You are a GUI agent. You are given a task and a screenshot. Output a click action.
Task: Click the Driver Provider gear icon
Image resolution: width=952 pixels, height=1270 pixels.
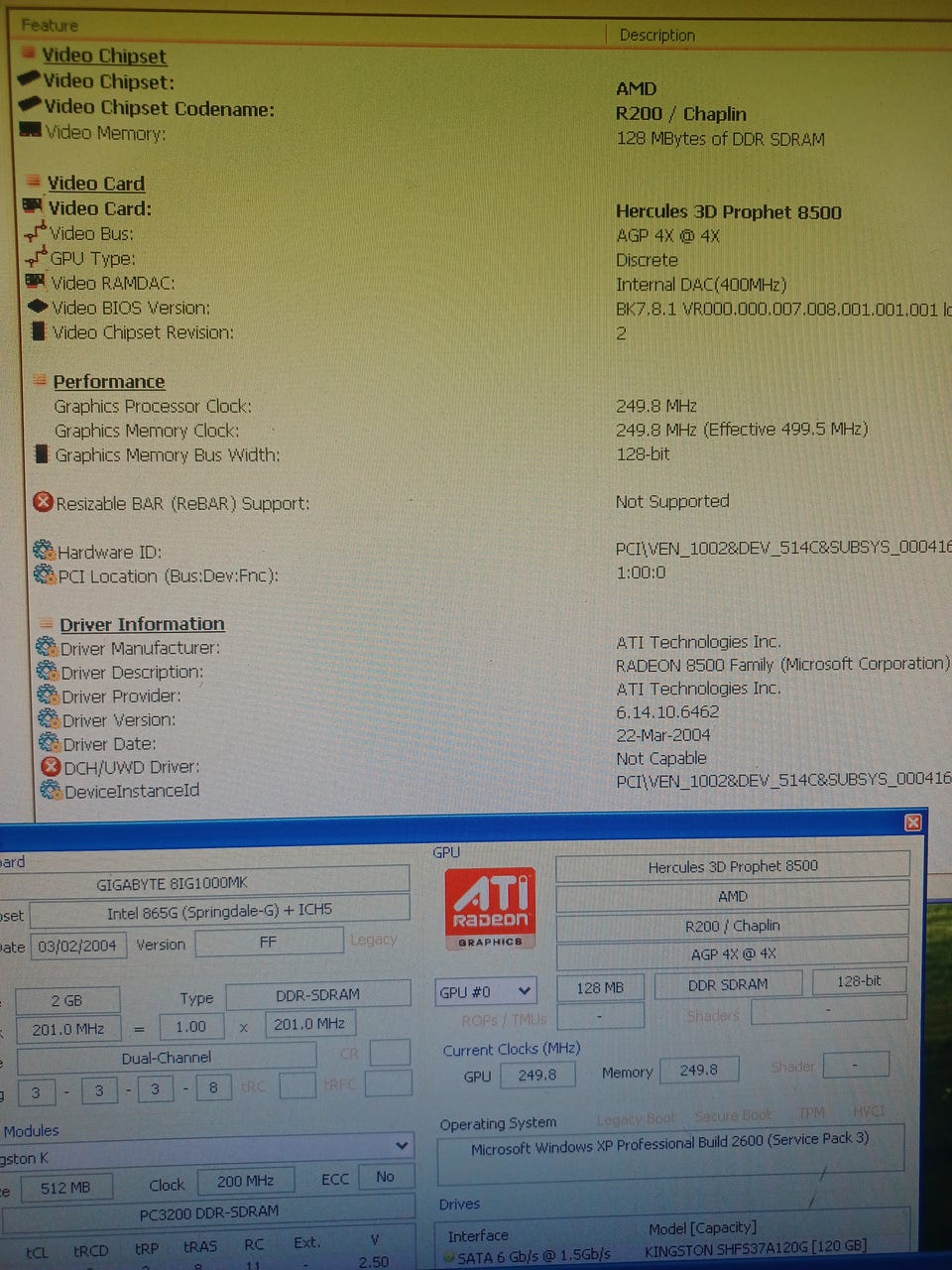tap(49, 695)
